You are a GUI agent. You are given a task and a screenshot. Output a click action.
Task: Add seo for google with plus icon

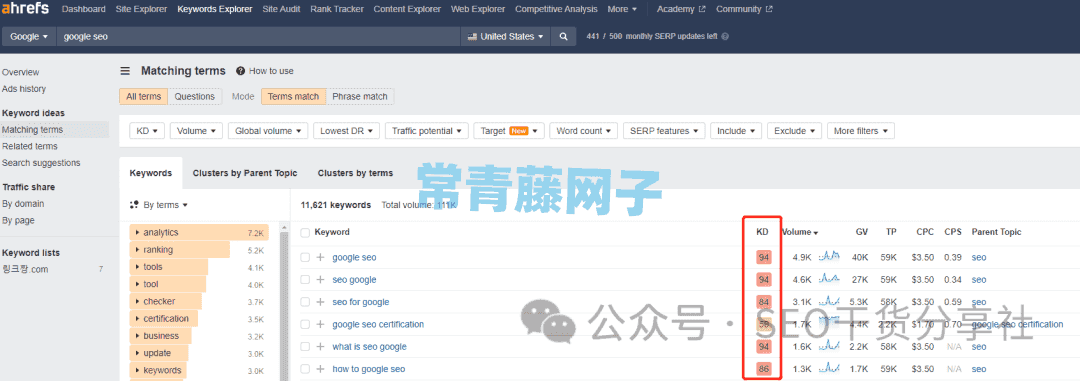[x=320, y=302]
